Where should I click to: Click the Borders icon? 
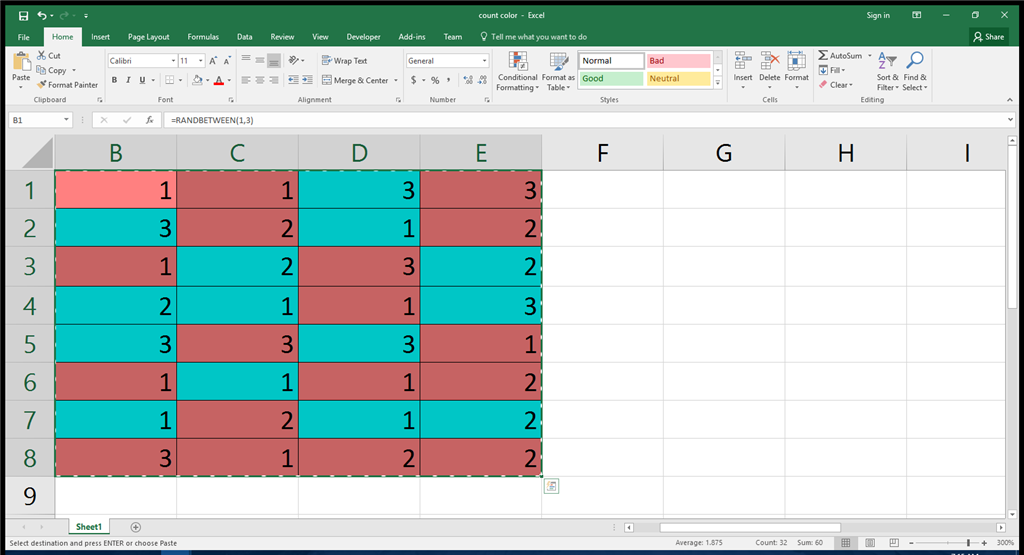point(170,80)
